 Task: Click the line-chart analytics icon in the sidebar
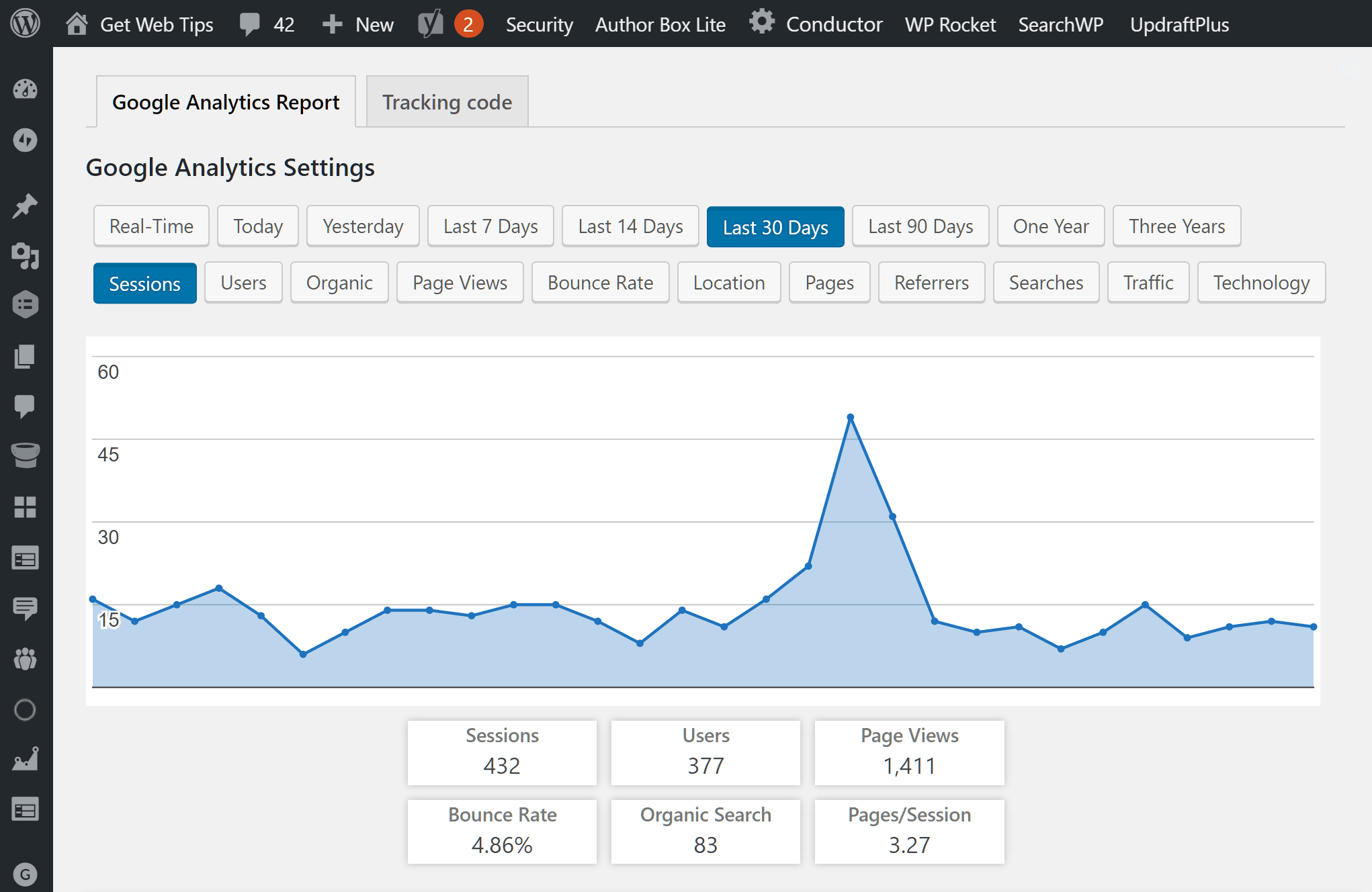point(25,760)
